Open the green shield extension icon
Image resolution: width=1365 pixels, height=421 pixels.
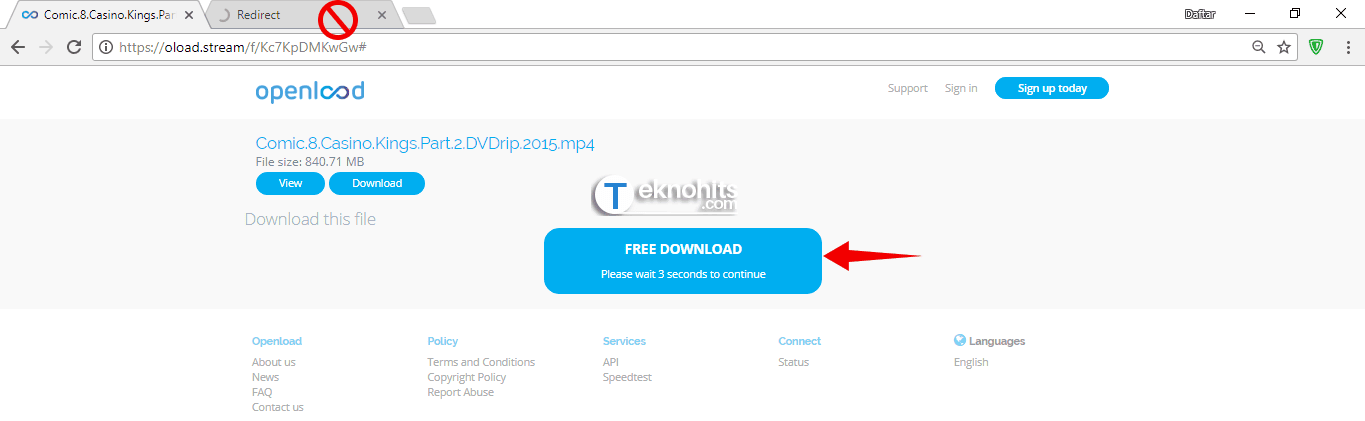click(x=1317, y=47)
